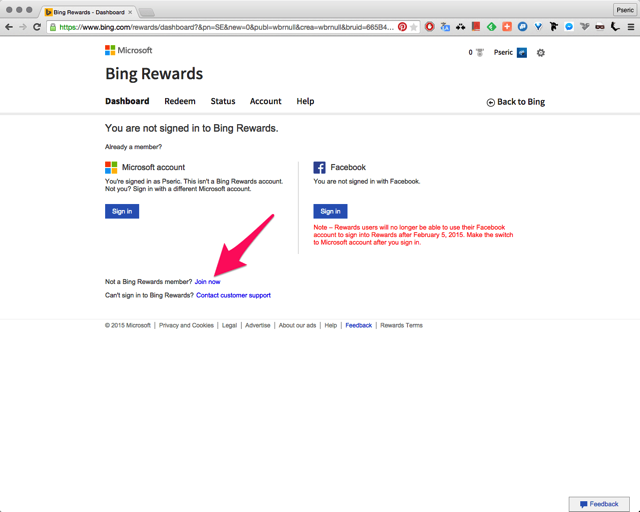Open the Help link in the footer
The width and height of the screenshot is (640, 512).
point(331,325)
